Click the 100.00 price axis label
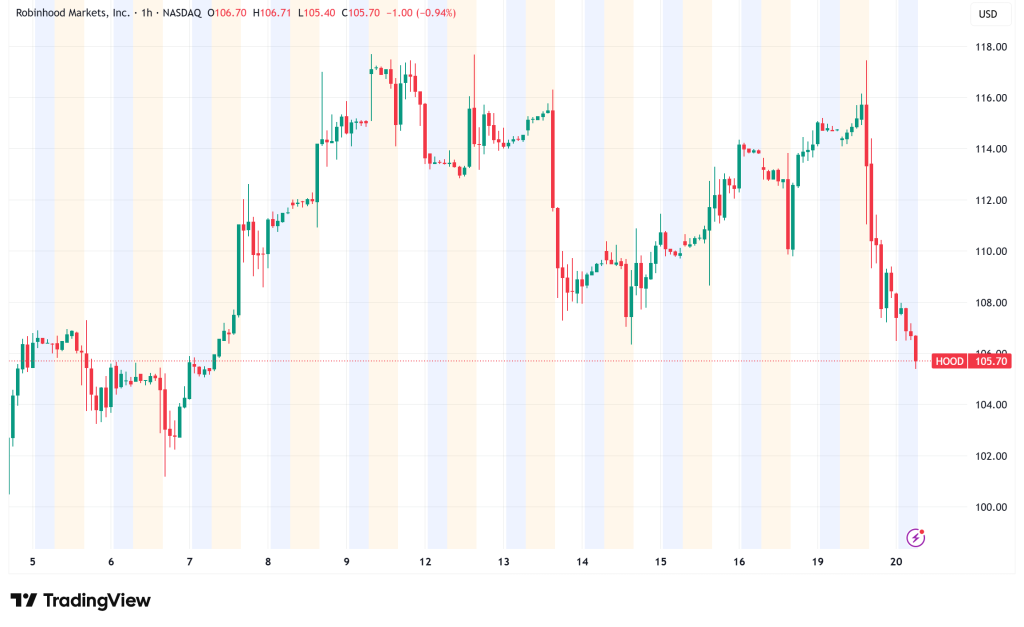 pos(991,507)
